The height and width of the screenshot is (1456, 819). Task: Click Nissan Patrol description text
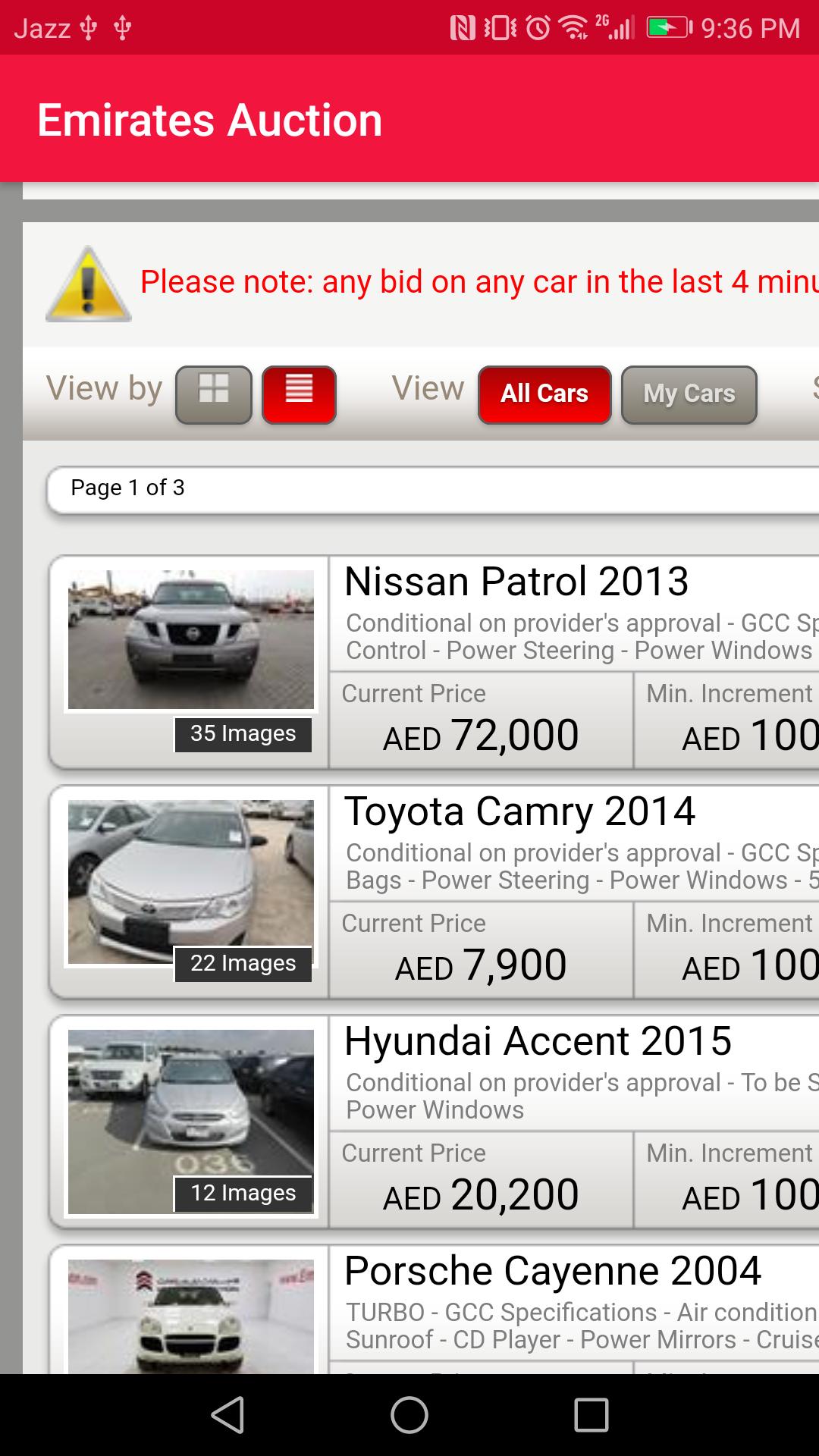pos(582,637)
